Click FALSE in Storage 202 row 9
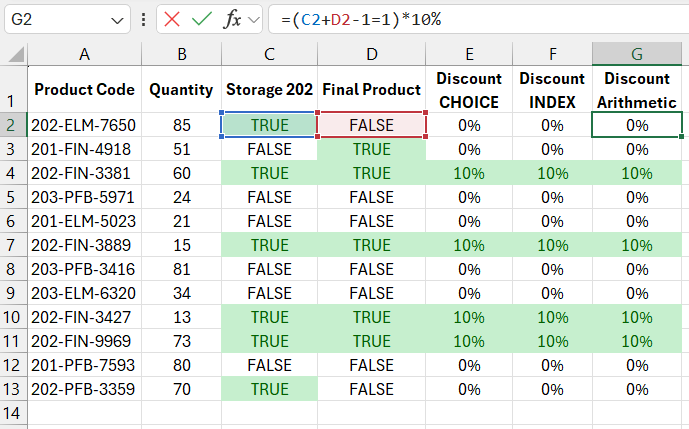Screen dimensions: 689x429 (x=269, y=293)
